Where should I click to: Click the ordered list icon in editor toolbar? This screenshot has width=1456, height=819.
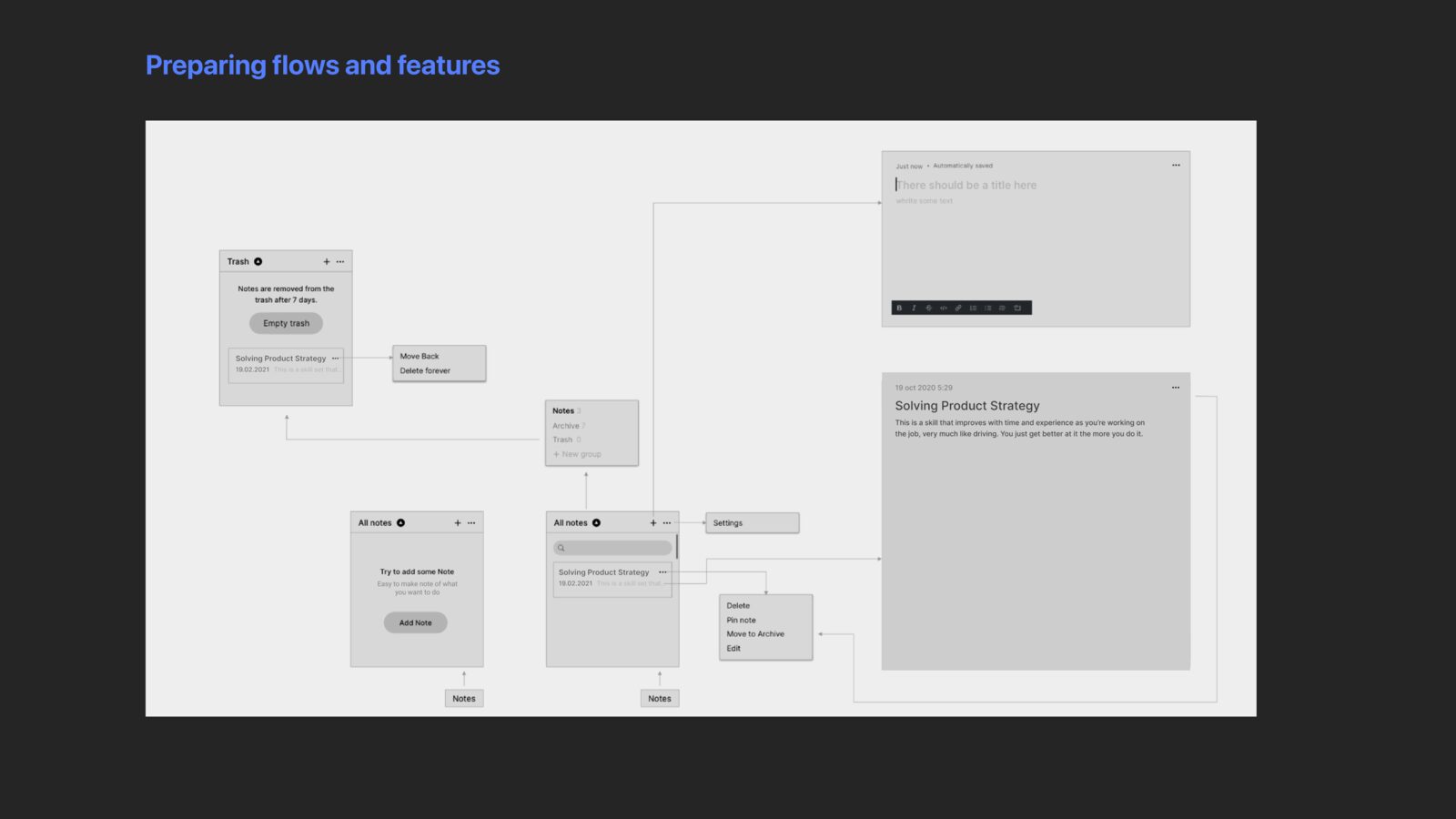coord(973,308)
